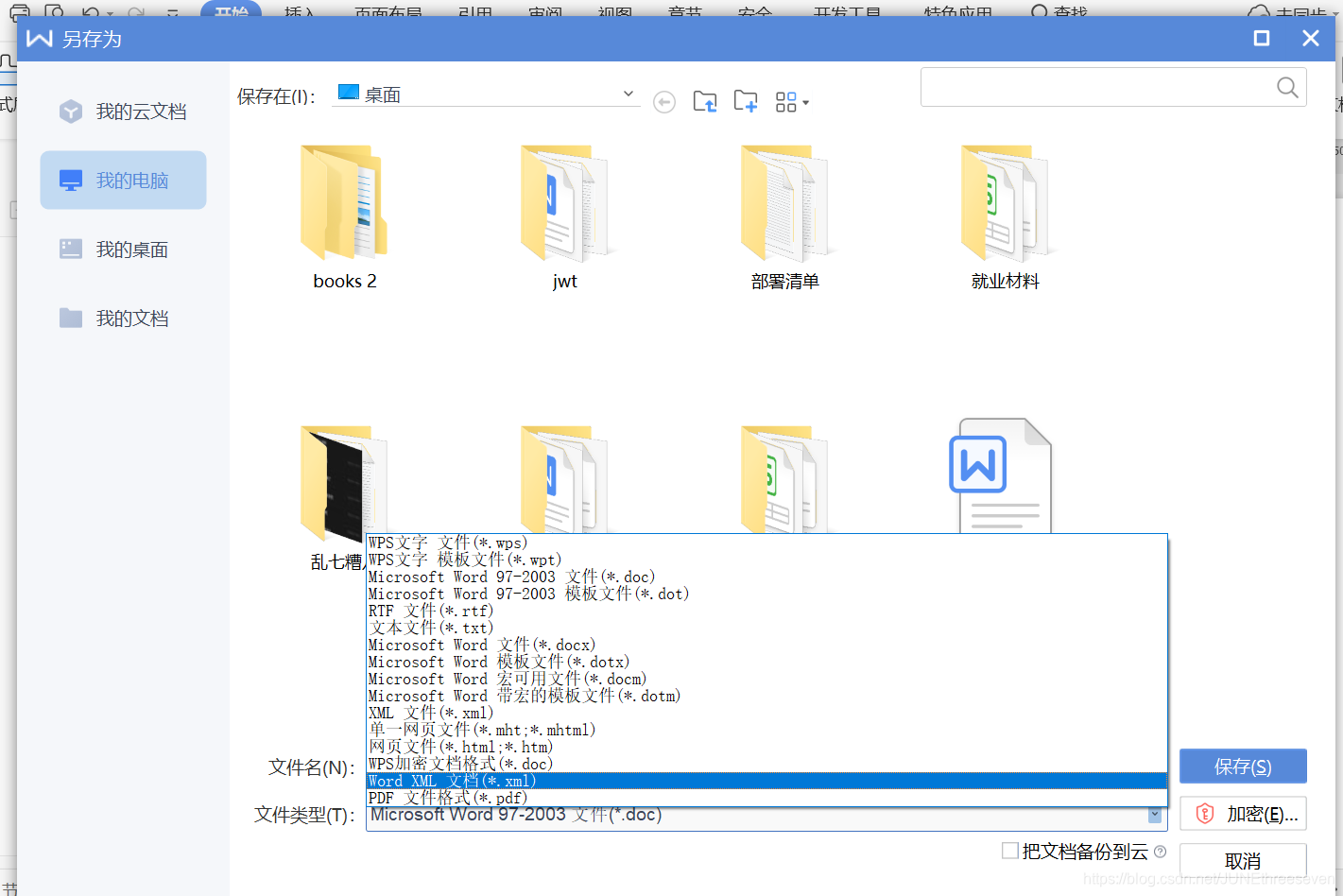The width and height of the screenshot is (1343, 896).
Task: Choose Microsoft Word 97-2003 模板文件(*.dot) type
Action: (x=766, y=594)
